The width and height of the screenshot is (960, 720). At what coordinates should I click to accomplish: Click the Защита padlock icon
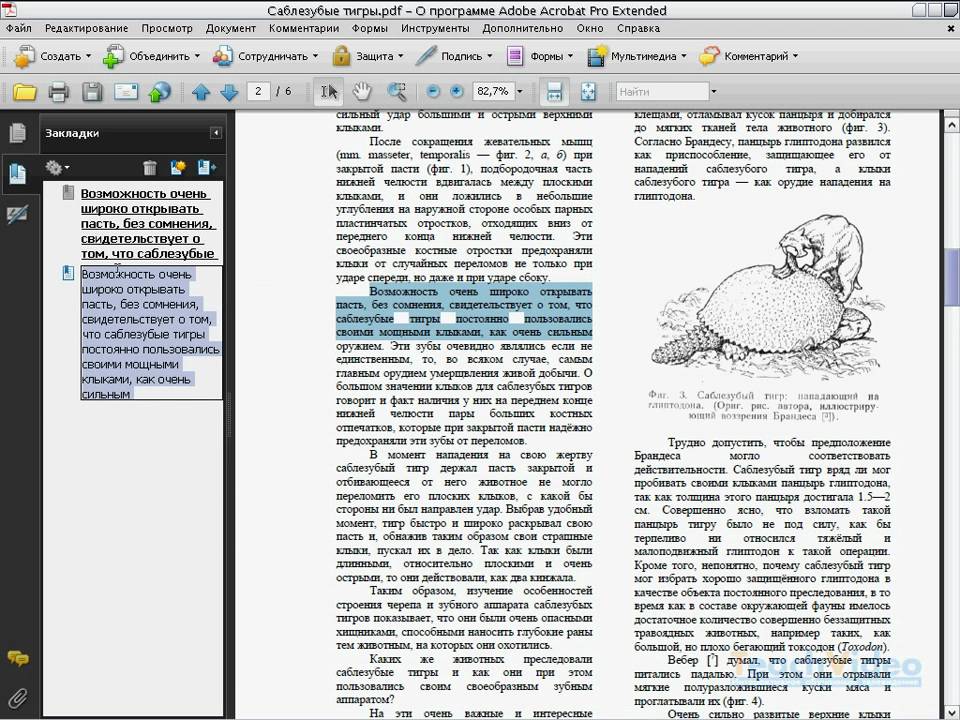click(341, 56)
